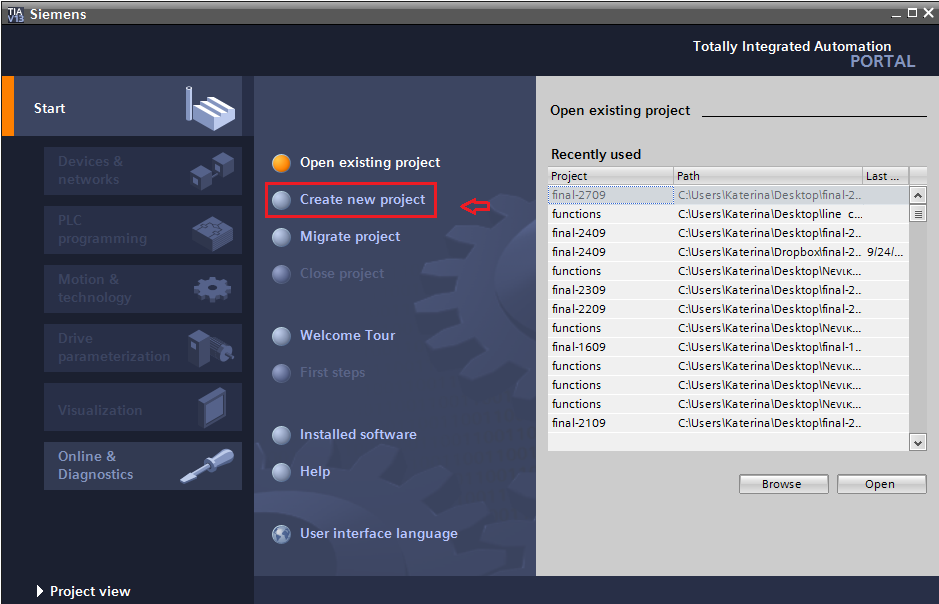
Task: Select functions project with Desktop\line path
Action: (x=728, y=214)
